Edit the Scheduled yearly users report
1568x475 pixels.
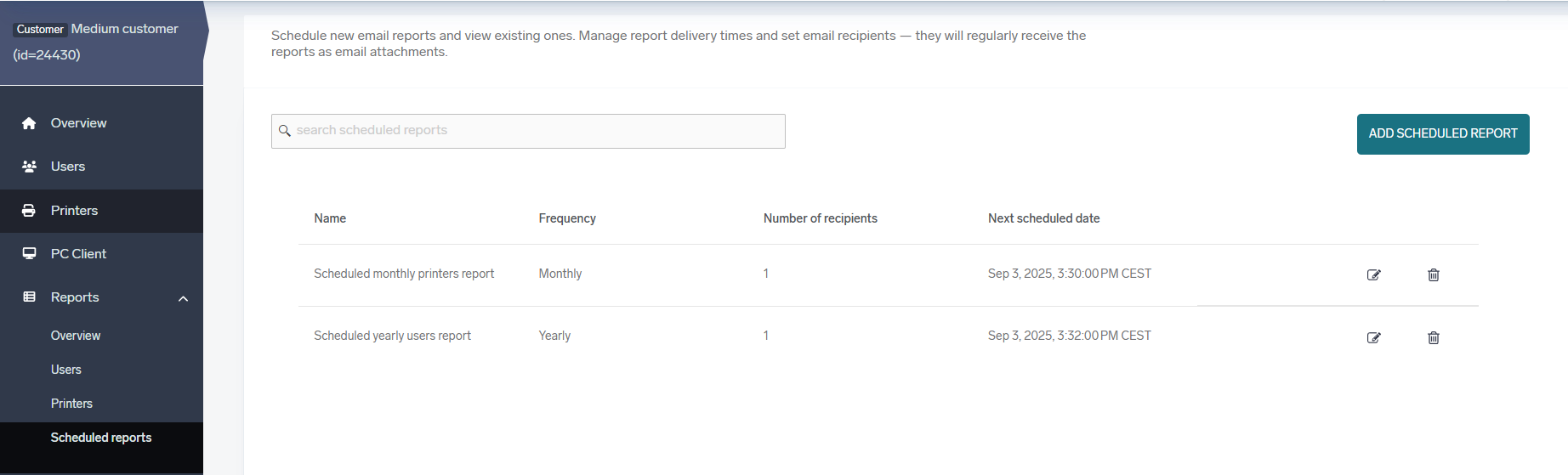(x=1373, y=337)
